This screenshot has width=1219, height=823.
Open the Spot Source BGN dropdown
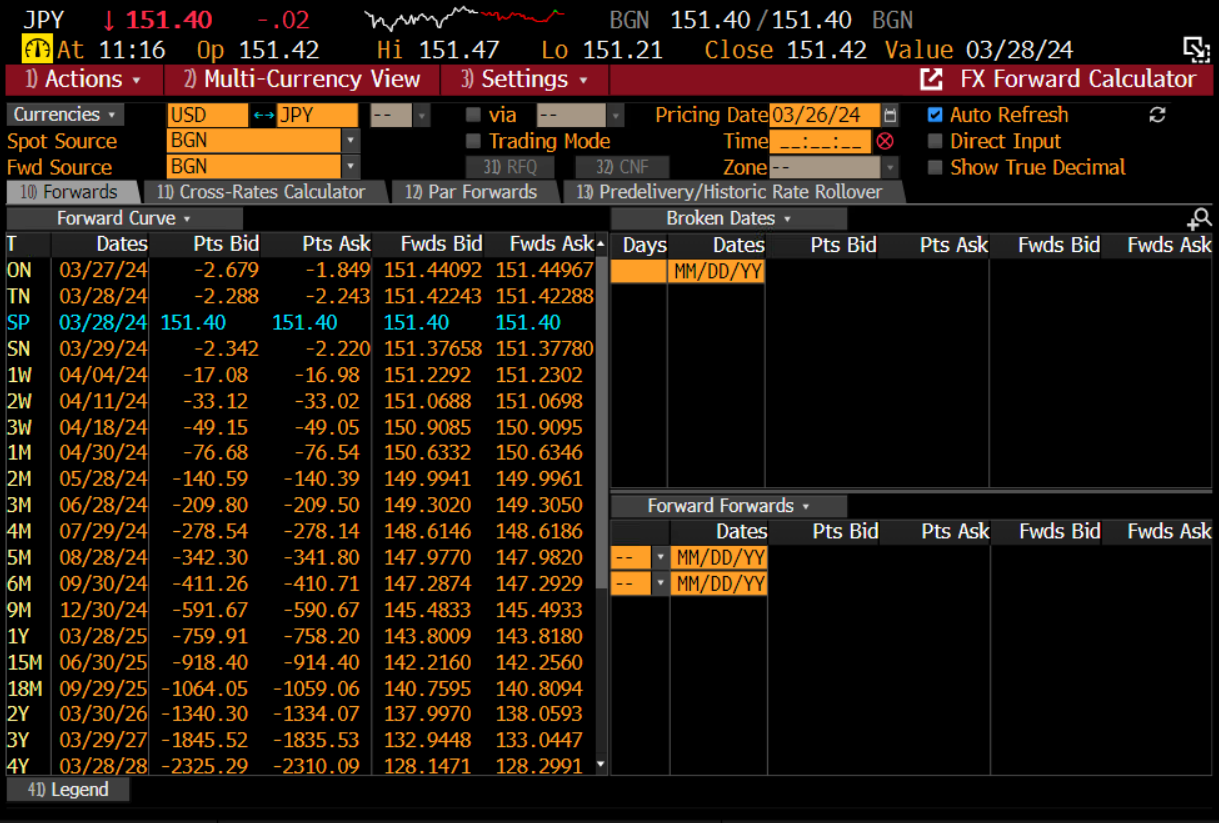350,142
